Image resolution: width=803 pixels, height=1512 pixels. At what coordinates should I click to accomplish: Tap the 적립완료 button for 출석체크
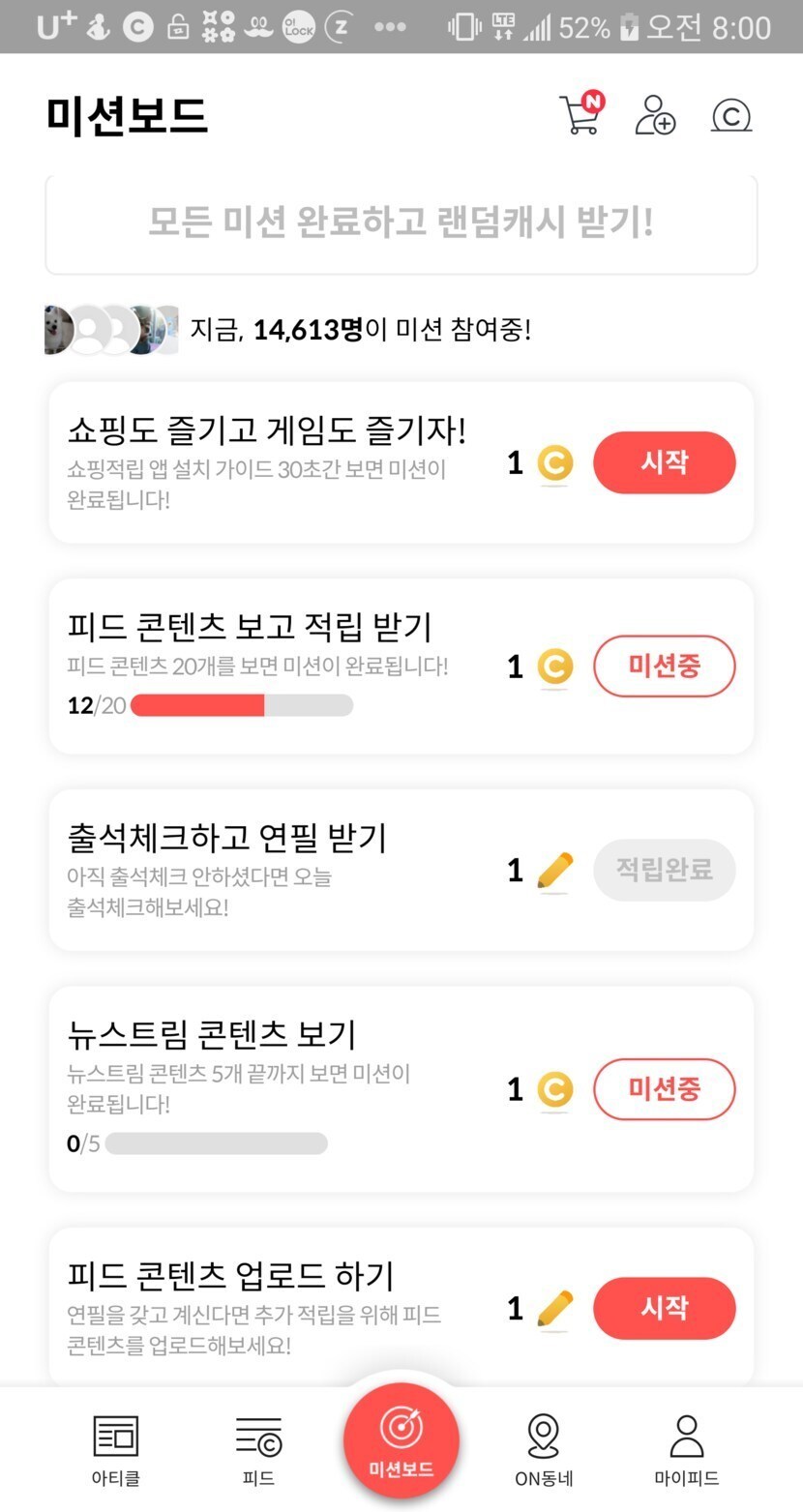[x=664, y=870]
